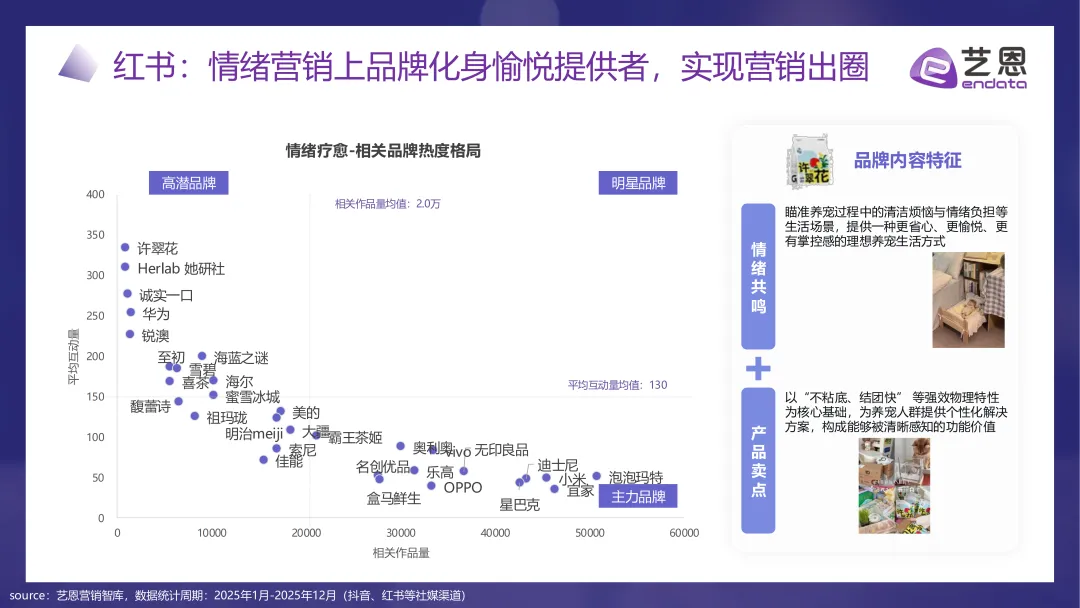Click the 华为 label
This screenshot has width=1080, height=608.
click(156, 314)
